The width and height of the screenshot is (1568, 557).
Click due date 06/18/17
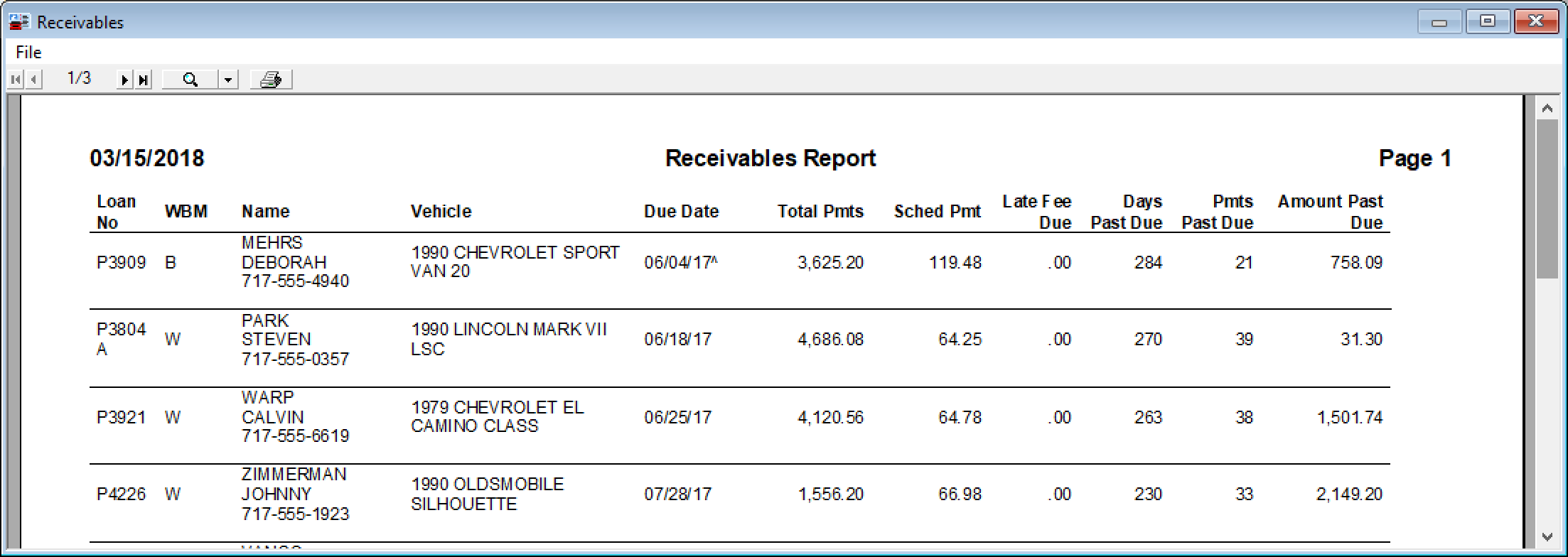click(x=677, y=340)
